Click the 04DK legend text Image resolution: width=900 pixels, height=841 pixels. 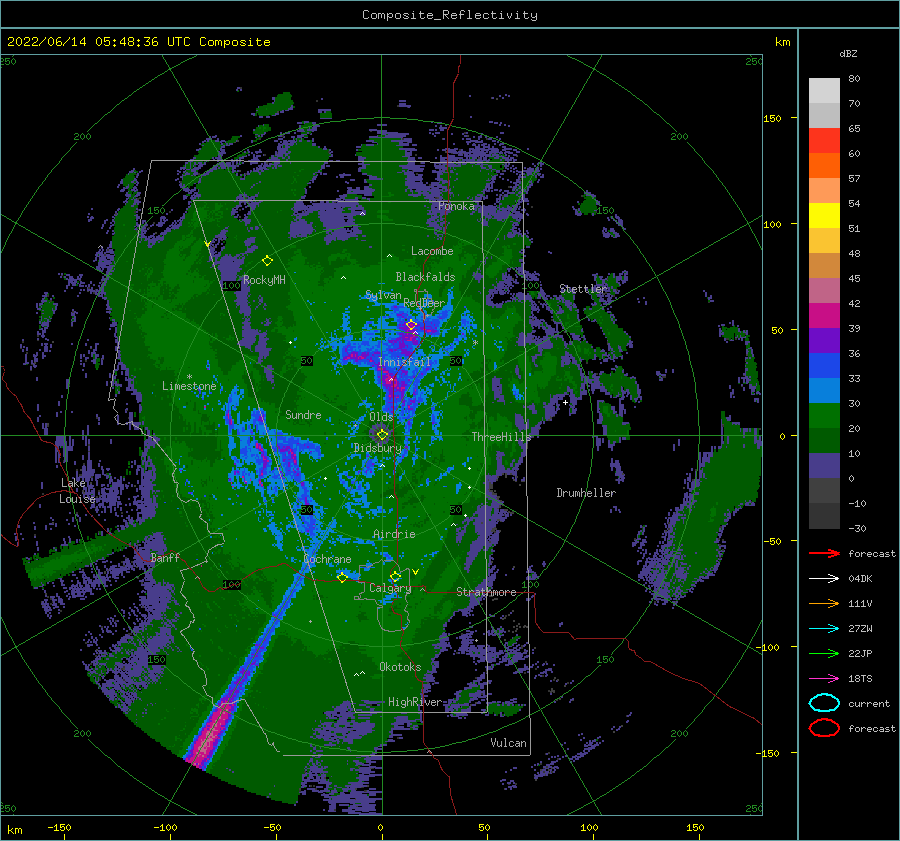[860, 579]
